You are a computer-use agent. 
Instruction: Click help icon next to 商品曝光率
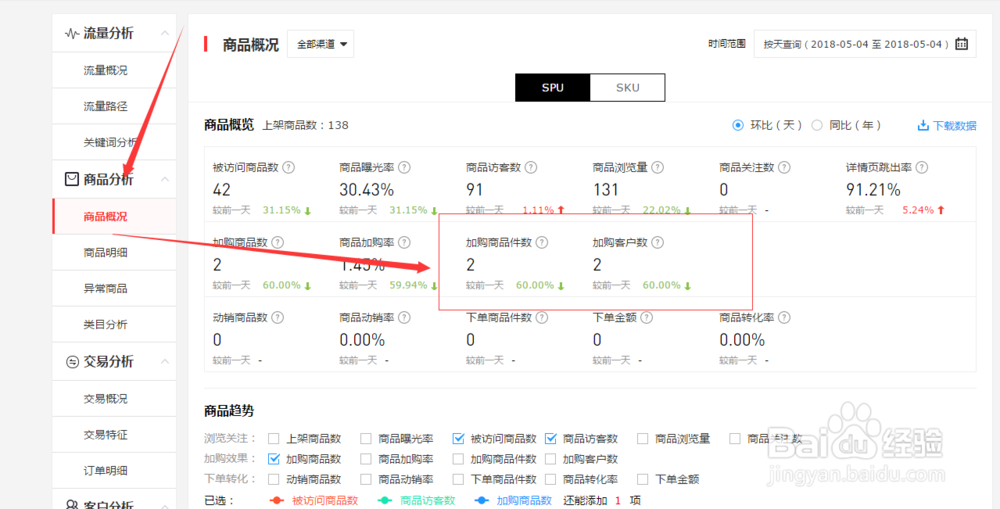(x=404, y=168)
